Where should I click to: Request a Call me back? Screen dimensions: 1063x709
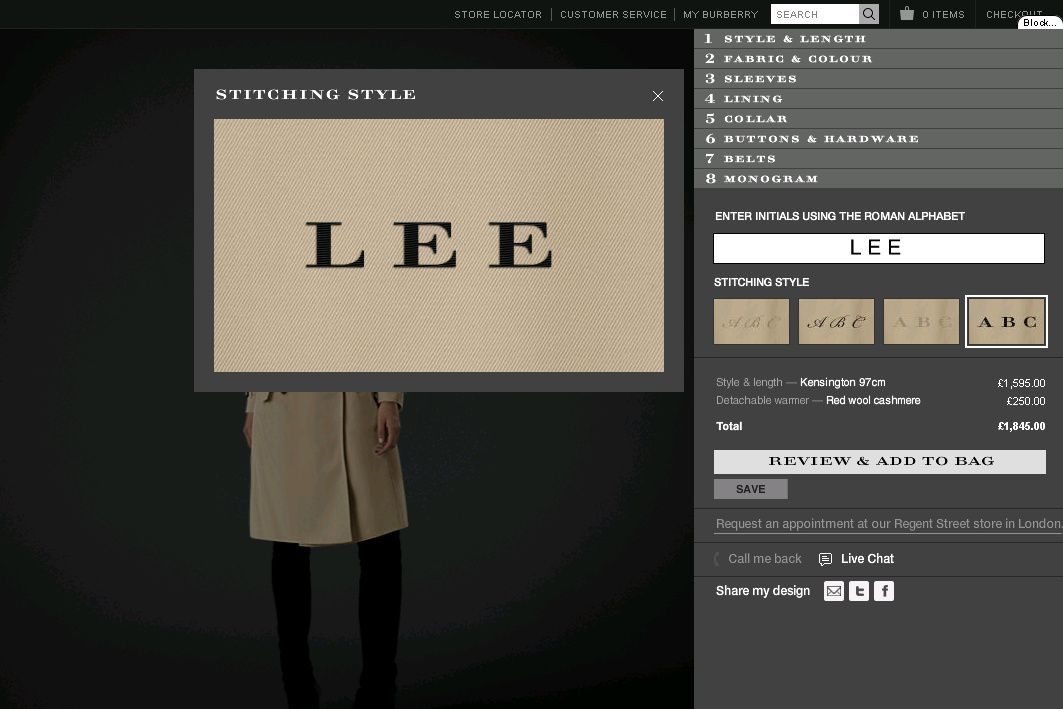pos(764,559)
